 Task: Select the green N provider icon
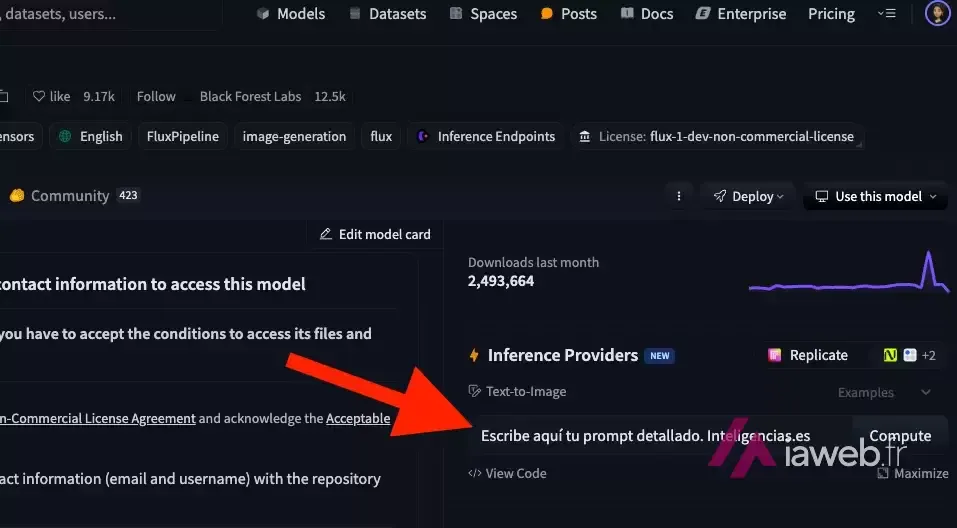pos(890,355)
